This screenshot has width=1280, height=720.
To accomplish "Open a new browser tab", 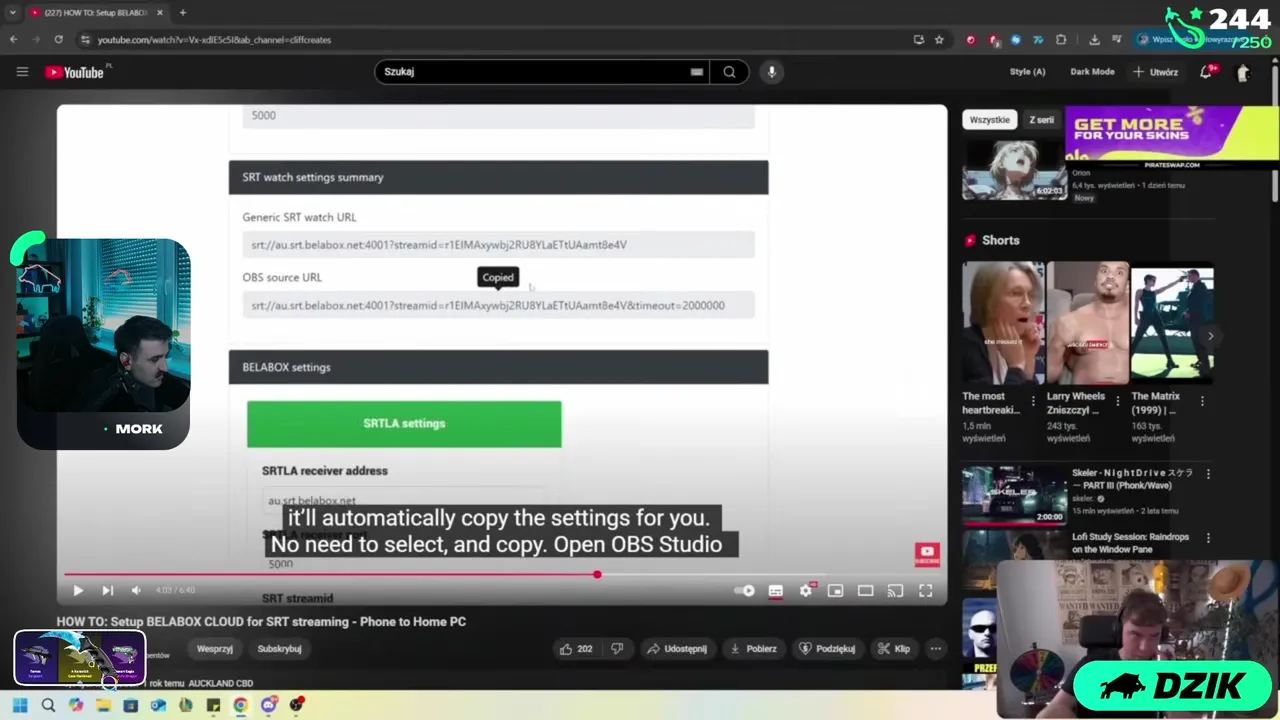I will (182, 13).
